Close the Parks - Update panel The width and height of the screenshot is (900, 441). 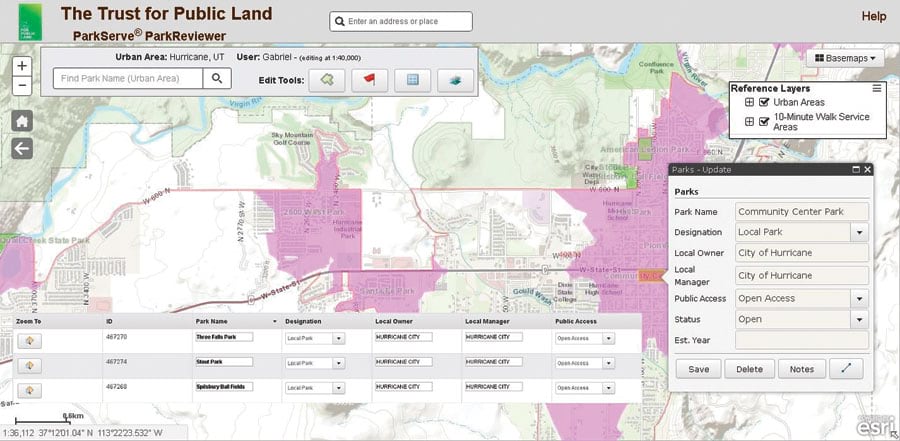click(867, 170)
